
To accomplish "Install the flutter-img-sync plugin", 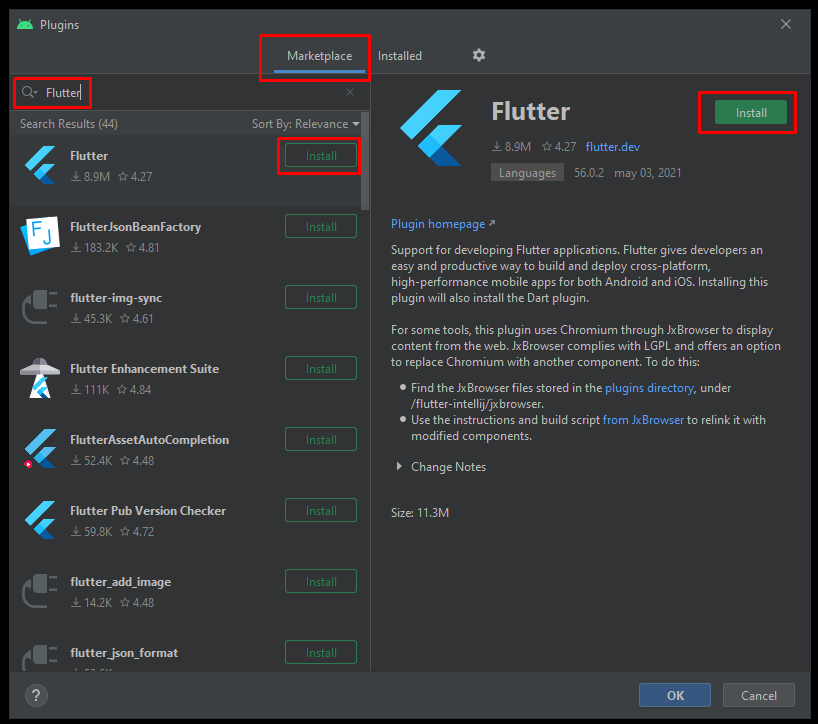I will [321, 297].
